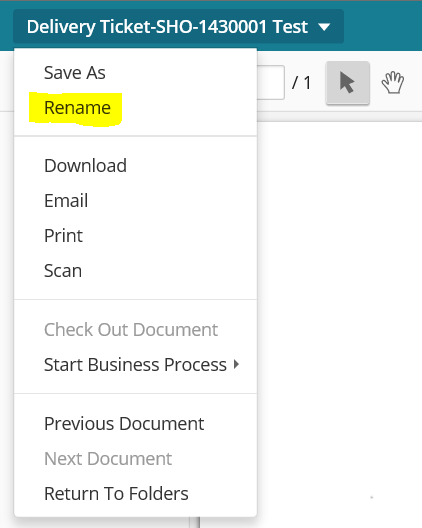Screen dimensions: 422x528
Task: Open the Delivery Ticket title dropdown
Action: coord(178,26)
